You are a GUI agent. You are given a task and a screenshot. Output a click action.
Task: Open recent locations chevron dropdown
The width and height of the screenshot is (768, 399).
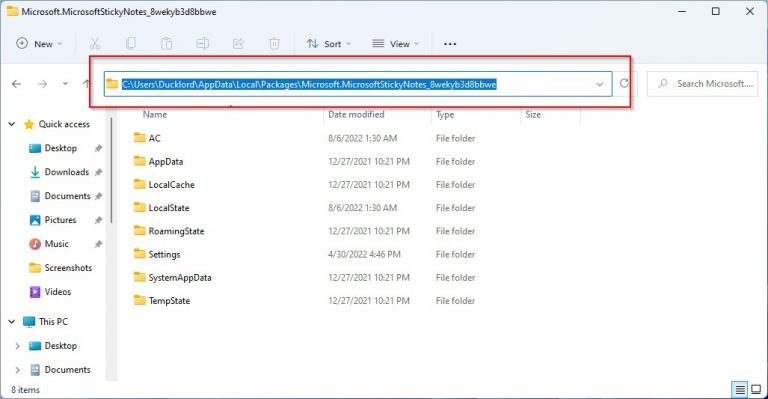coord(65,84)
